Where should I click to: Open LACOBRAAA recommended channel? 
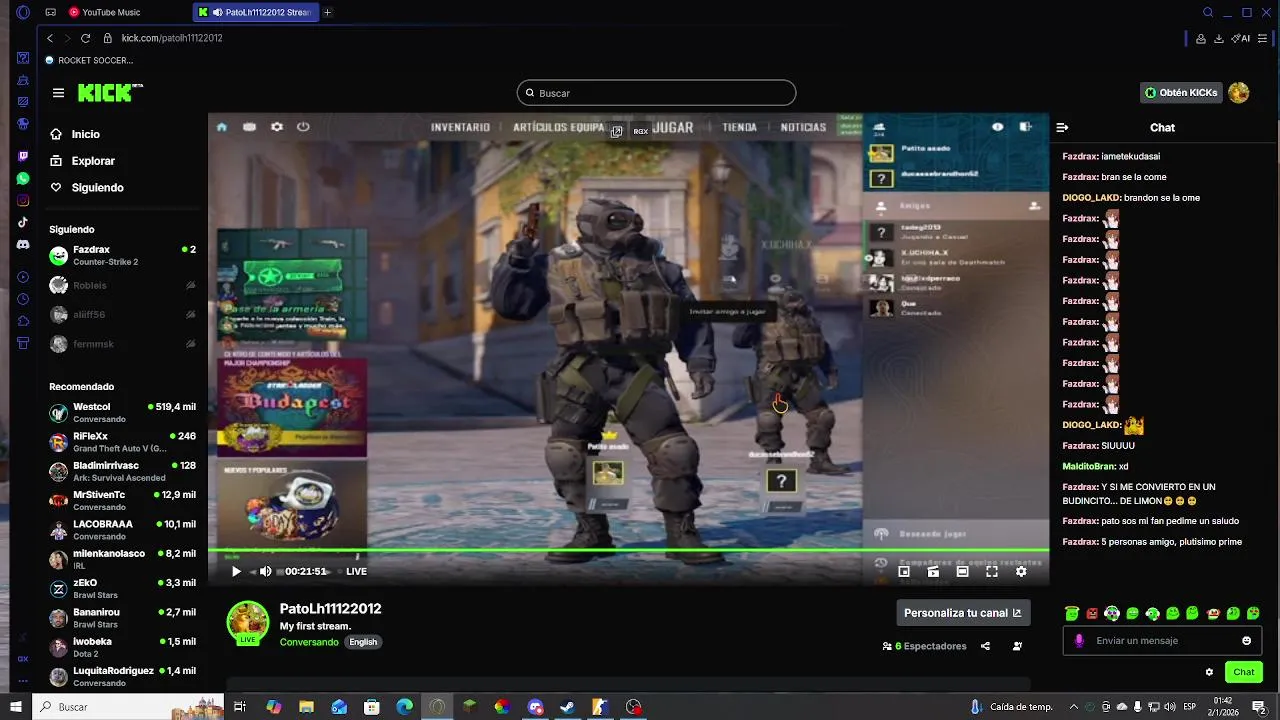coord(122,530)
